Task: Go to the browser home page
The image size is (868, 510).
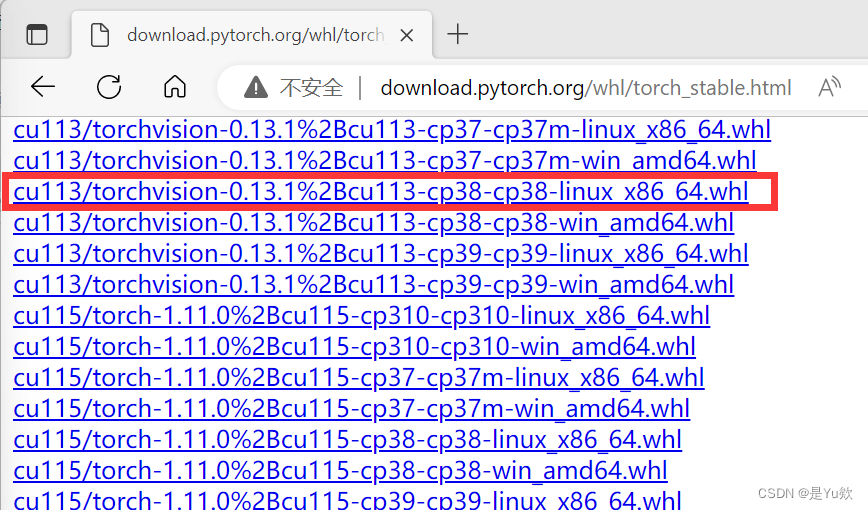Action: pyautogui.click(x=175, y=86)
